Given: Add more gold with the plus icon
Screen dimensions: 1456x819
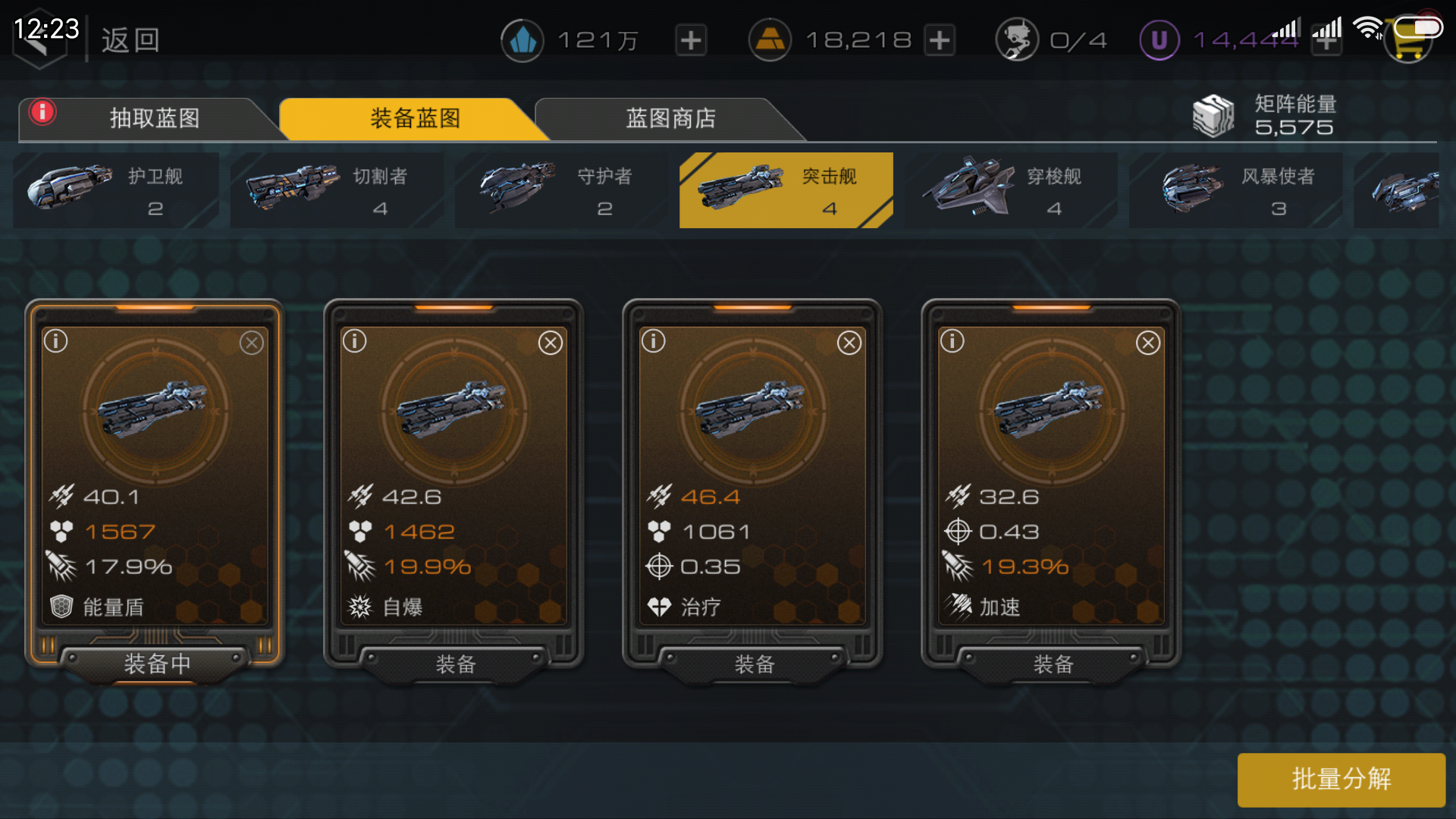Looking at the screenshot, I should coord(940,40).
